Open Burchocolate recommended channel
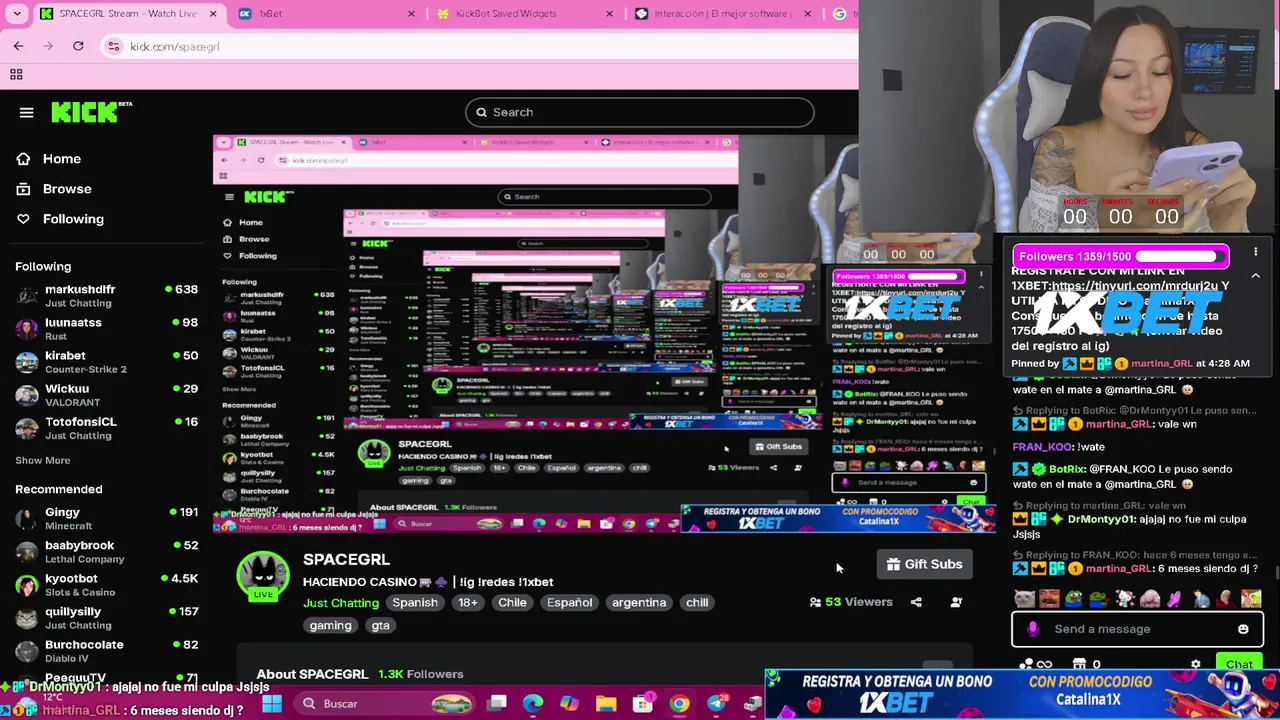The height and width of the screenshot is (720, 1280). [106, 651]
